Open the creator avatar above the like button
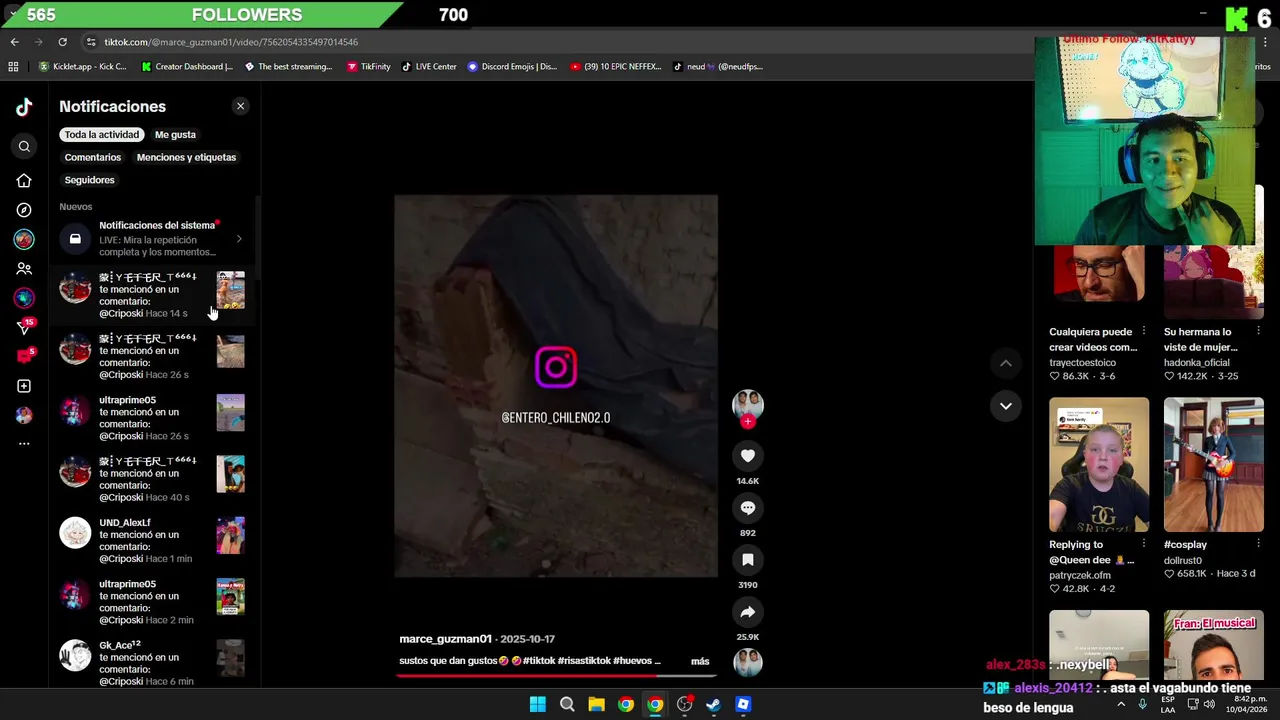This screenshot has height=720, width=1280. (747, 404)
